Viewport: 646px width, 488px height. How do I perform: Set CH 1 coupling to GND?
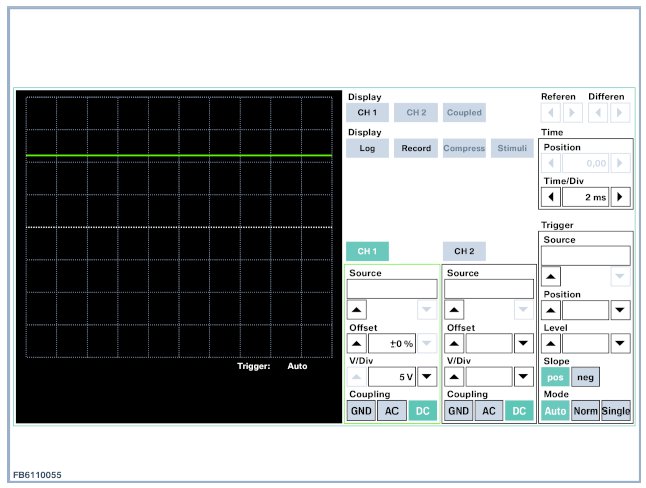click(x=360, y=411)
